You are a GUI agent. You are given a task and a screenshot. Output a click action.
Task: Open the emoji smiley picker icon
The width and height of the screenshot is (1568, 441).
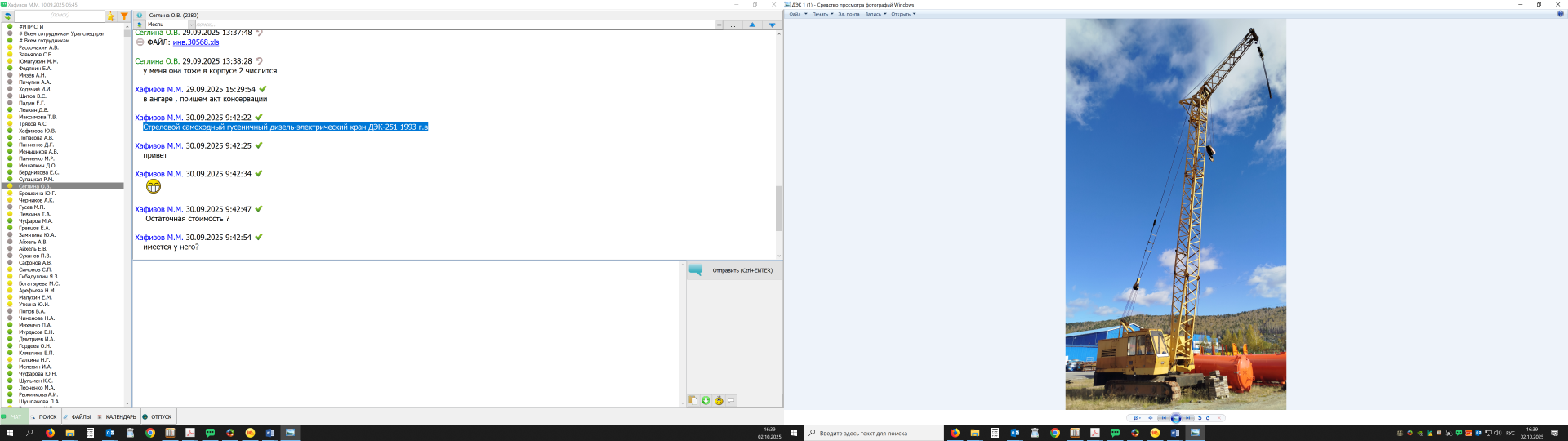[719, 400]
